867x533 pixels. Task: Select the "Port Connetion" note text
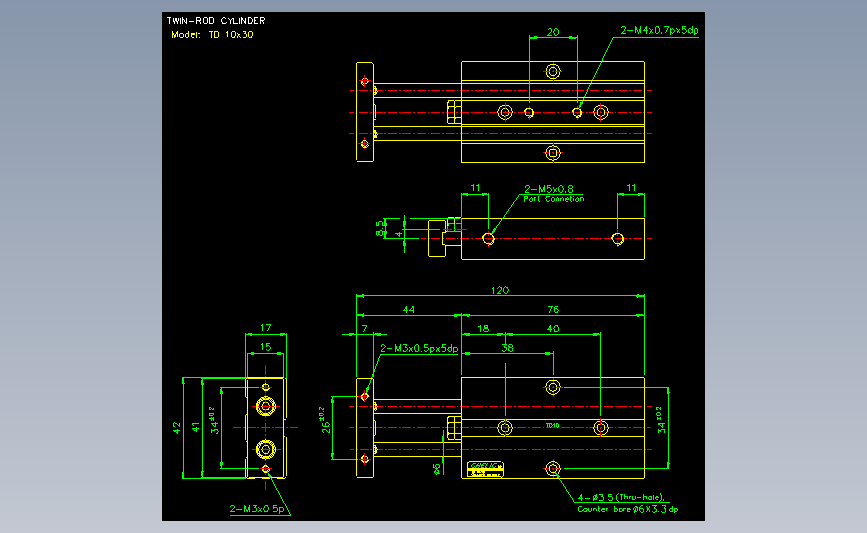(553, 199)
